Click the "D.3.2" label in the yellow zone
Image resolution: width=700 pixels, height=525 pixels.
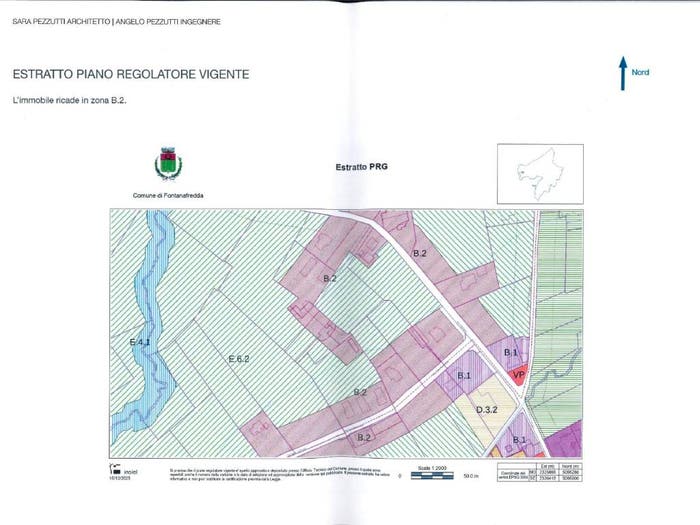point(487,409)
